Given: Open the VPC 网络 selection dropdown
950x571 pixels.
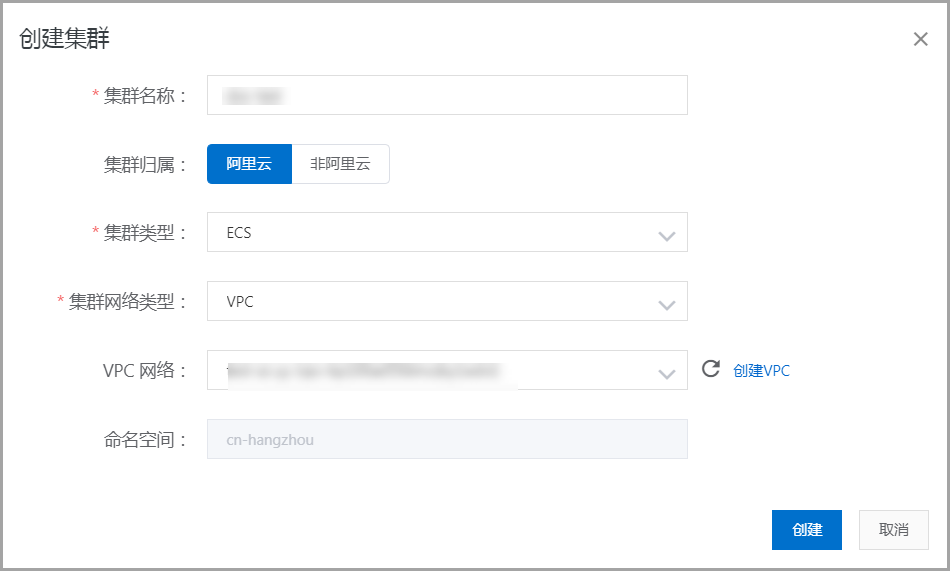Looking at the screenshot, I should [447, 370].
